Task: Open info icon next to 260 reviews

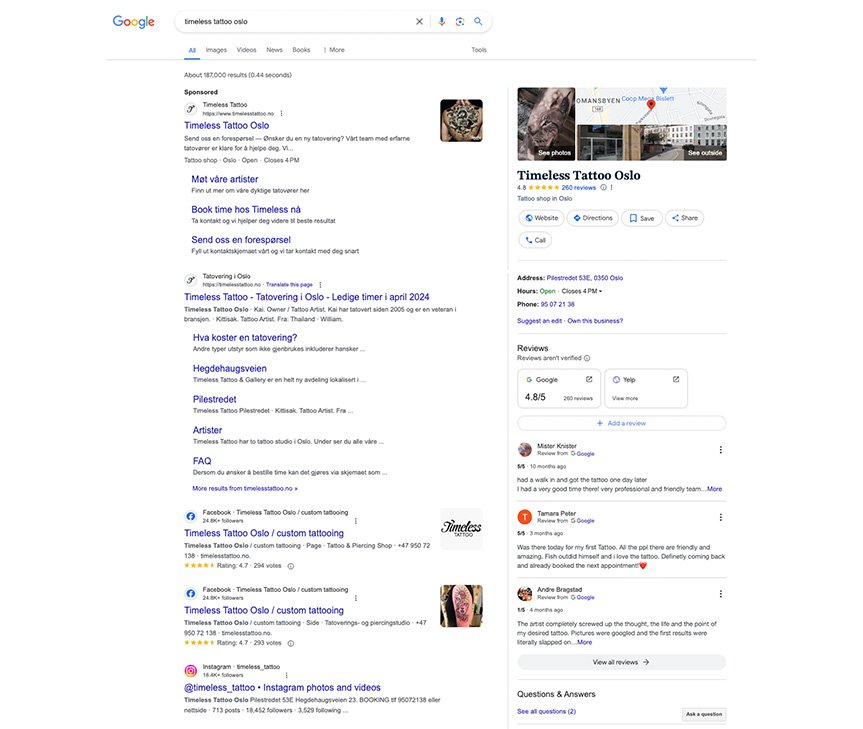Action: [x=603, y=188]
